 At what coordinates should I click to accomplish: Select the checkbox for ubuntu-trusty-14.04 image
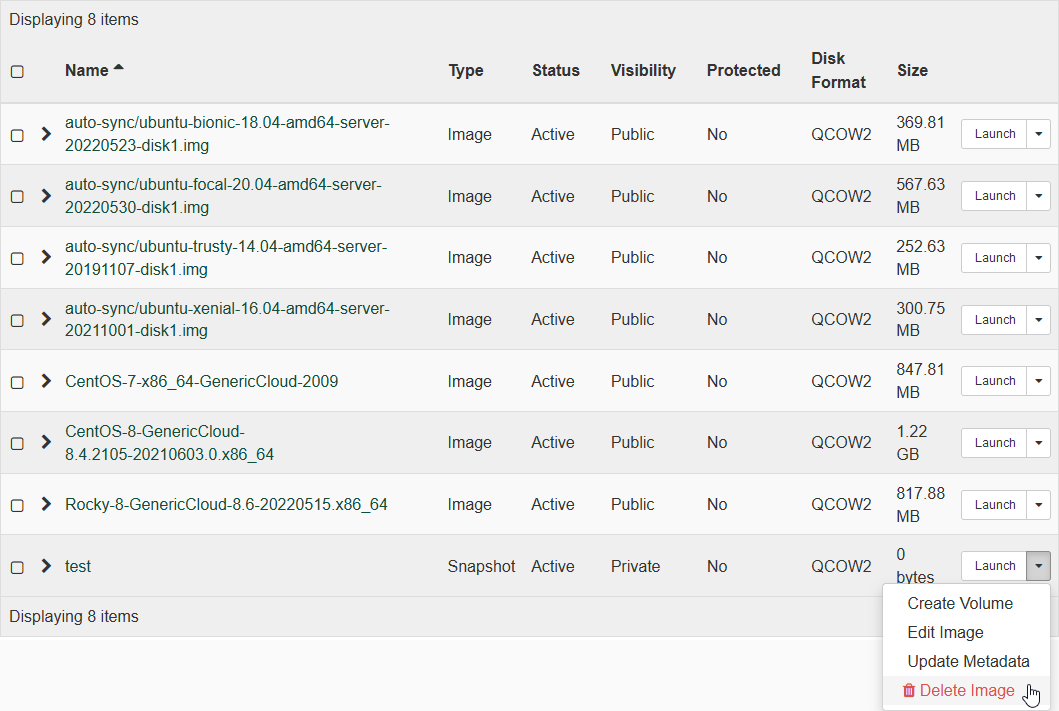click(x=17, y=258)
